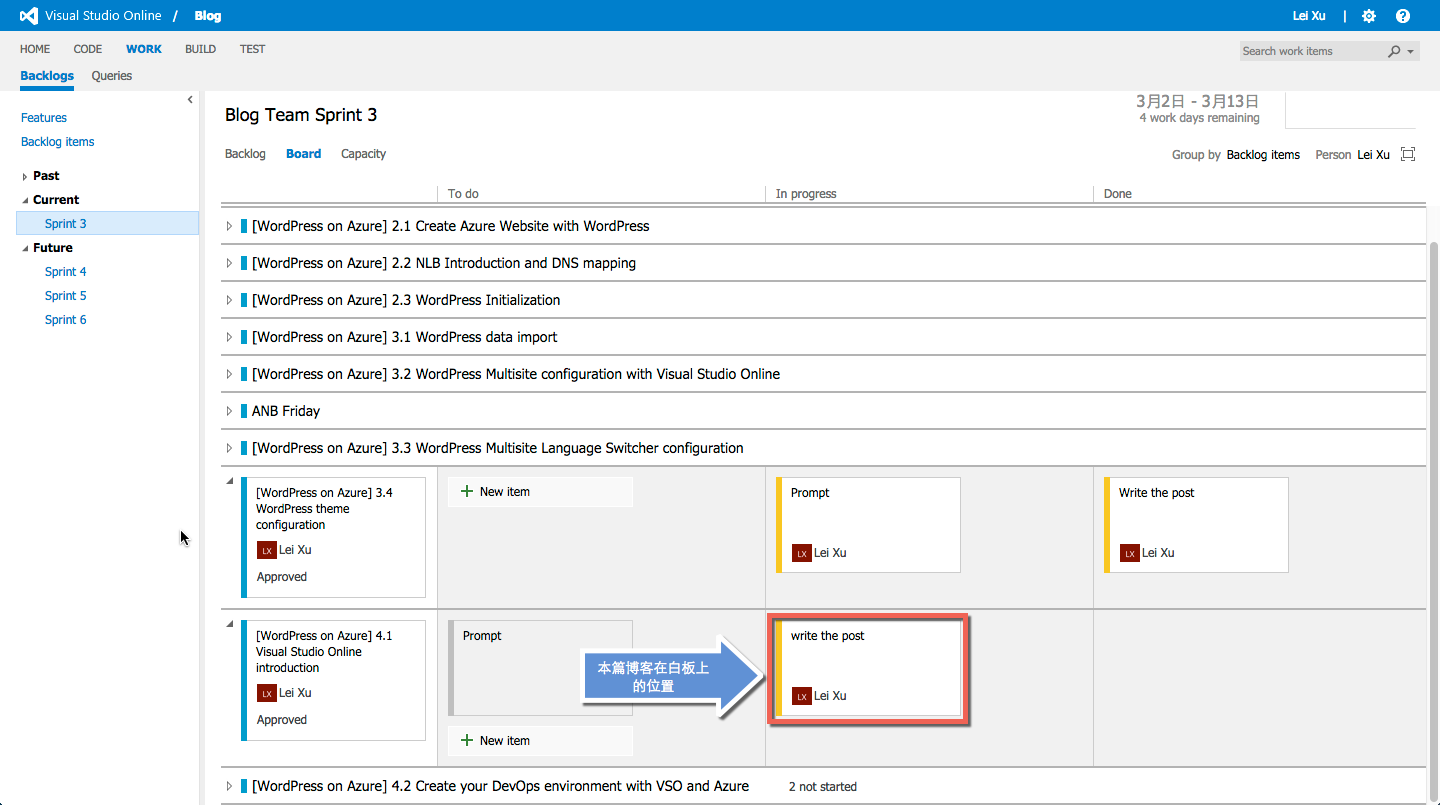Expand the 2.1 Create Azure Website row

pyautogui.click(x=229, y=226)
